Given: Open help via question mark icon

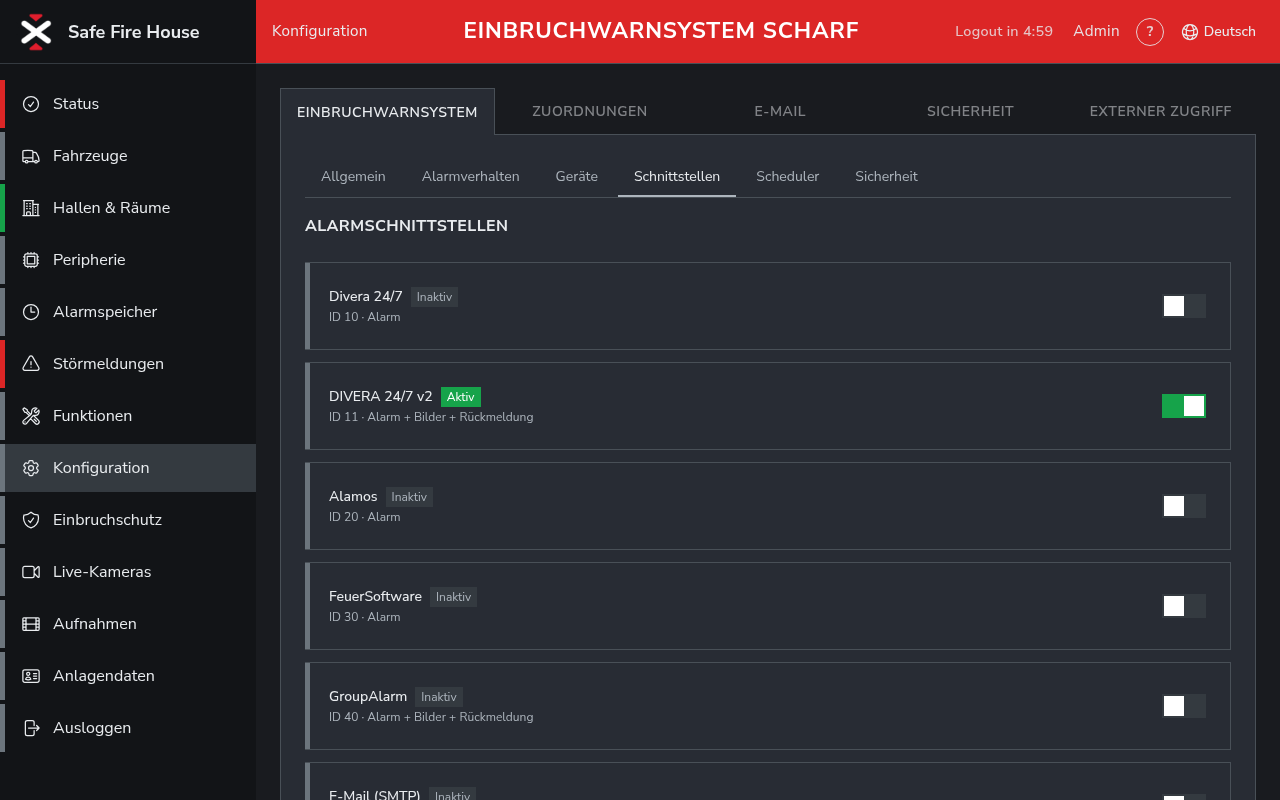Looking at the screenshot, I should point(1150,32).
